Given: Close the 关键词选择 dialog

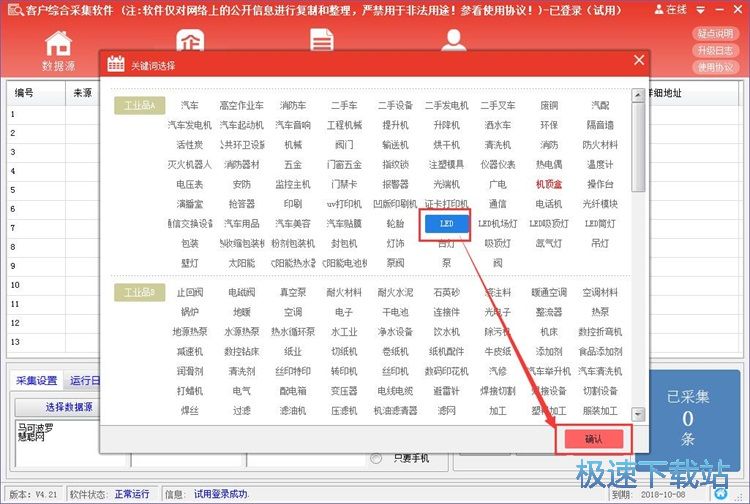Looking at the screenshot, I should tap(639, 60).
